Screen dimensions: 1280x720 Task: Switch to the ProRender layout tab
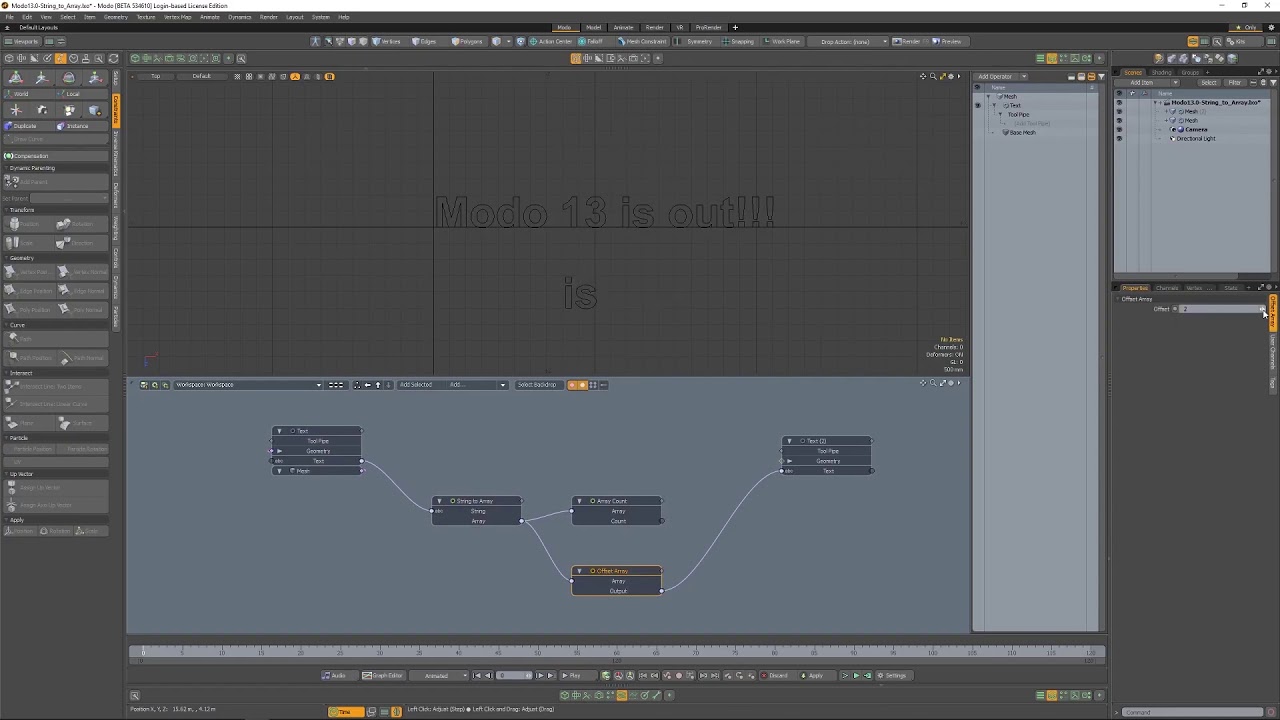point(708,28)
